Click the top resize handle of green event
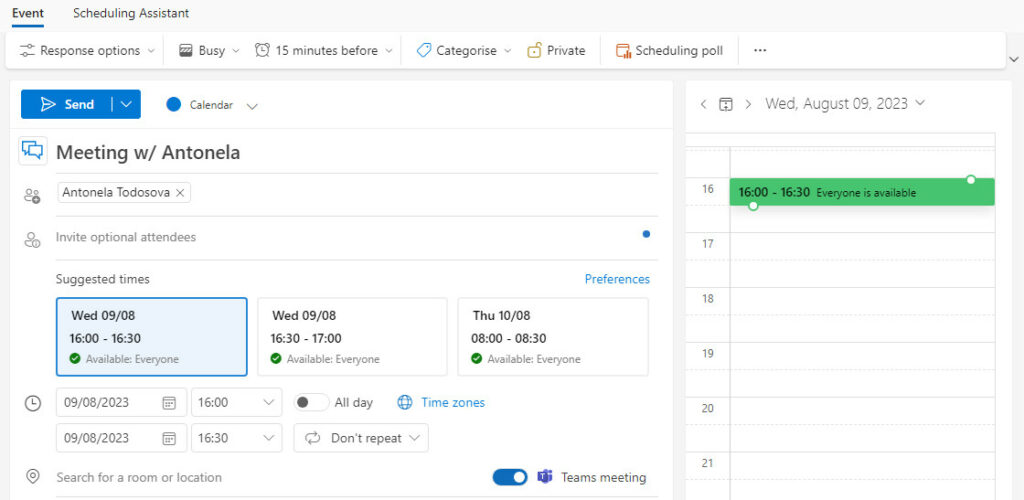1024x500 pixels. (x=970, y=179)
